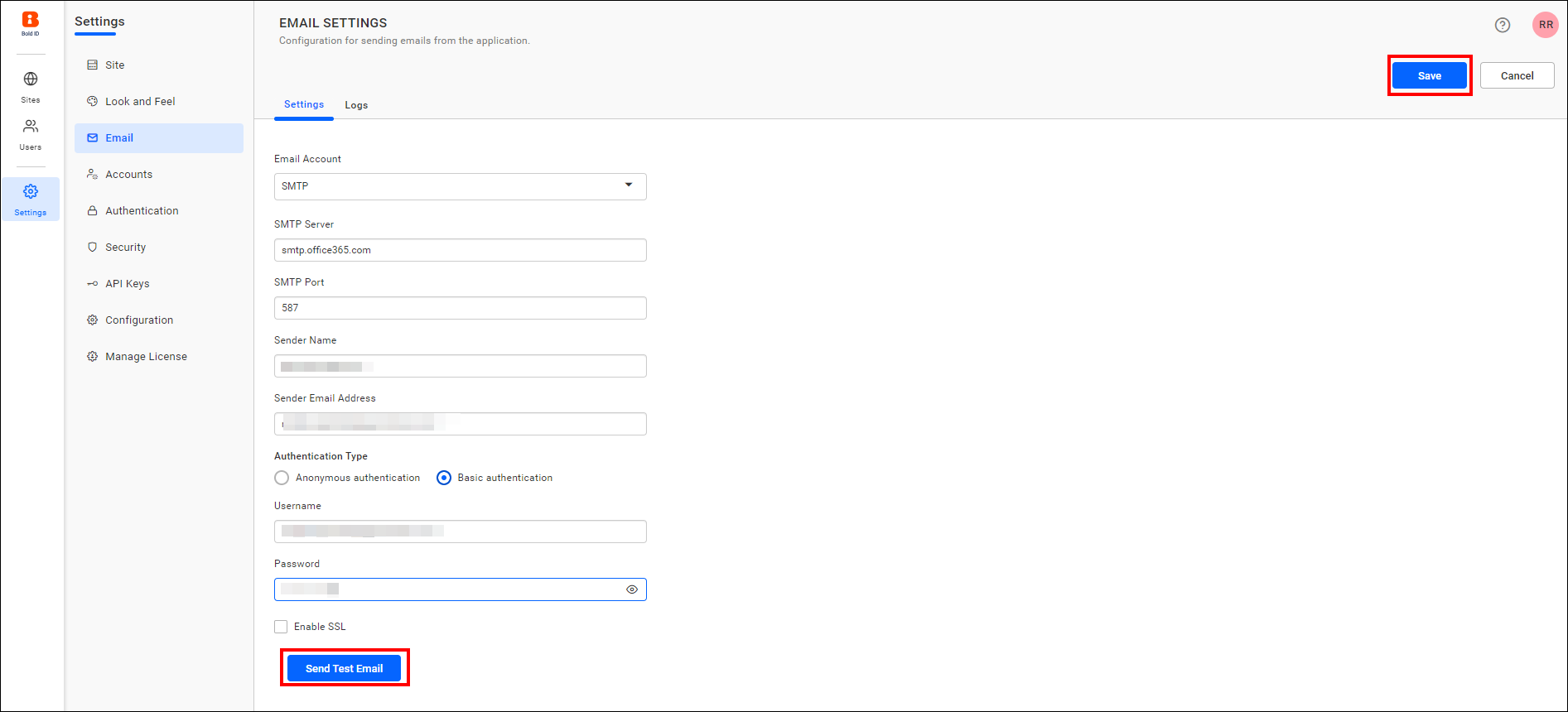Click the Save button

pyautogui.click(x=1430, y=75)
